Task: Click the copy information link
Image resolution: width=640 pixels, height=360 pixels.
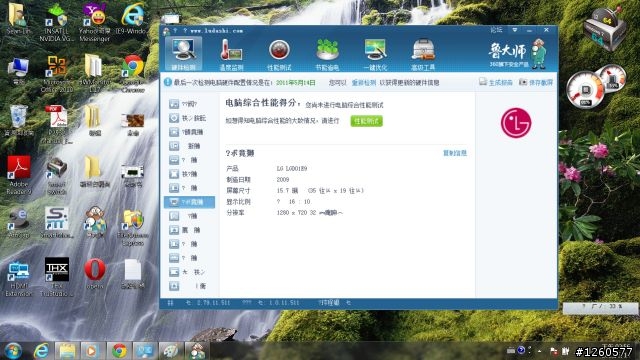Action: (455, 153)
